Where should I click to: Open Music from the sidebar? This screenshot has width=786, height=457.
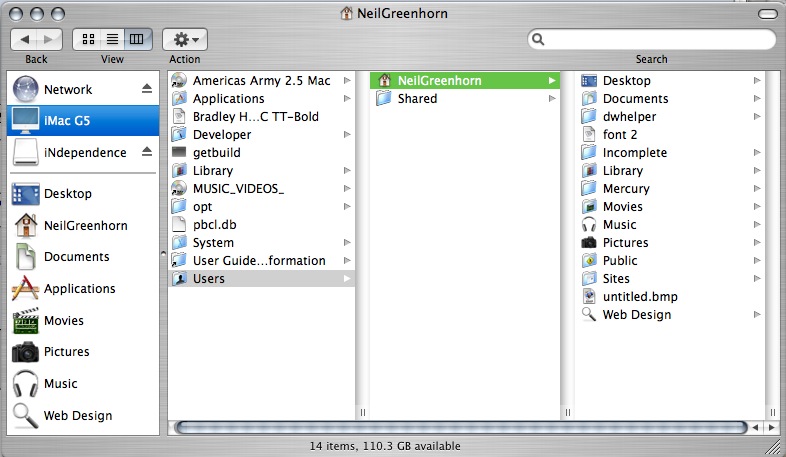click(83, 384)
